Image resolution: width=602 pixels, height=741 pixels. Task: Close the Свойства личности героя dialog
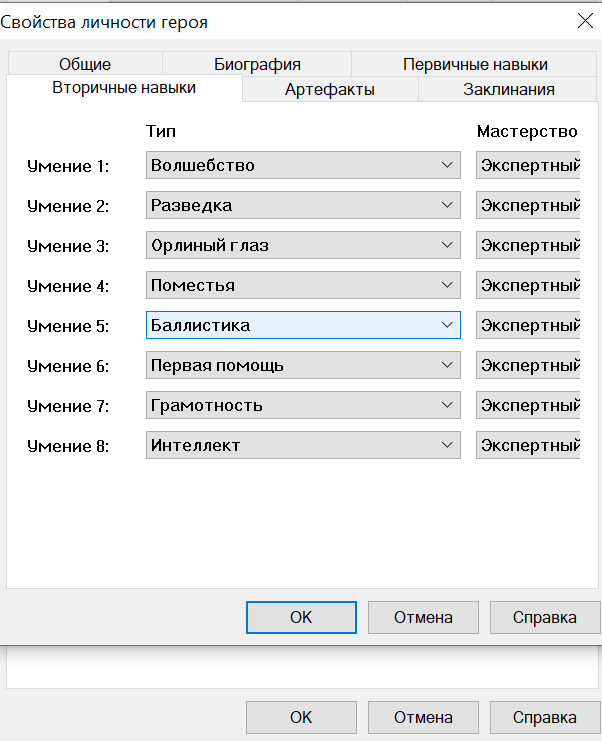pos(585,21)
